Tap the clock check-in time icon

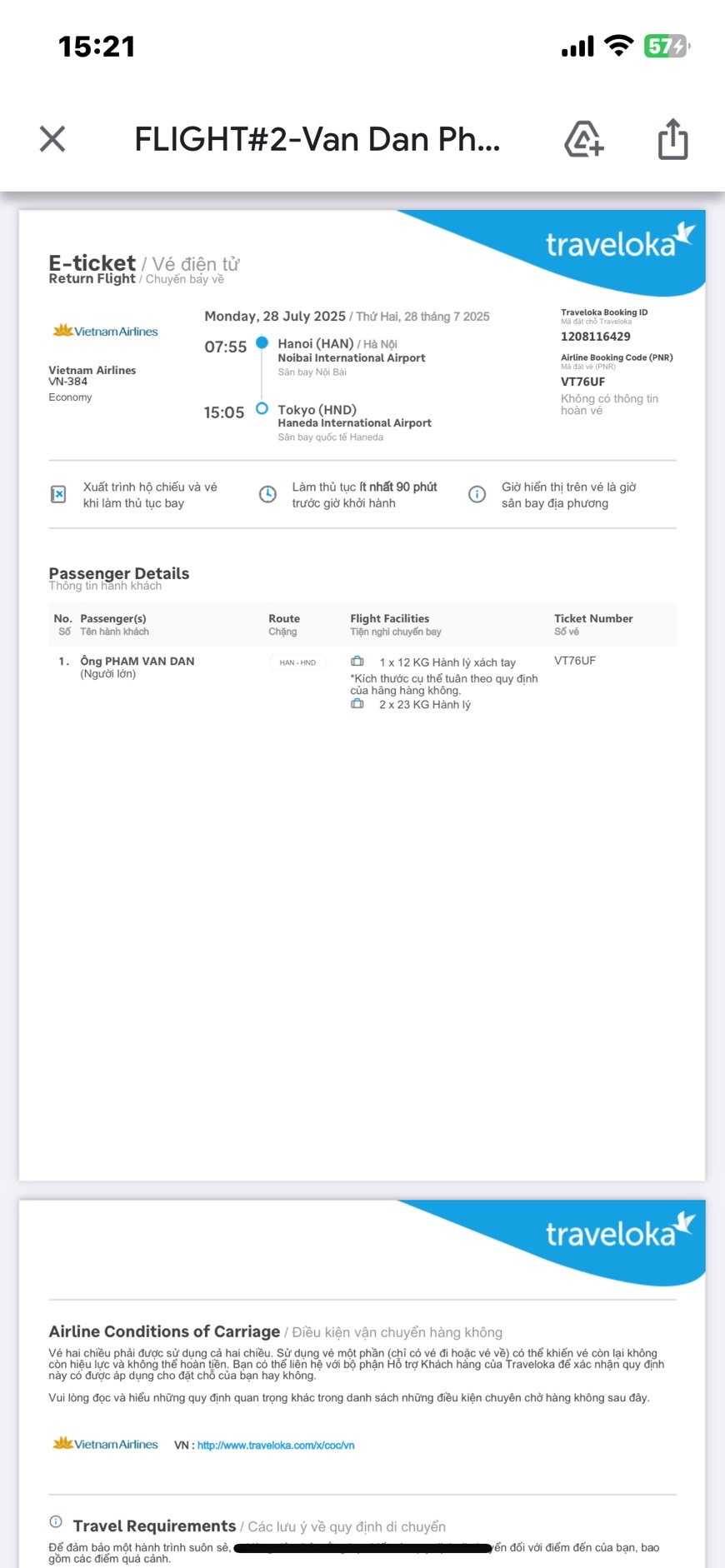tap(267, 495)
